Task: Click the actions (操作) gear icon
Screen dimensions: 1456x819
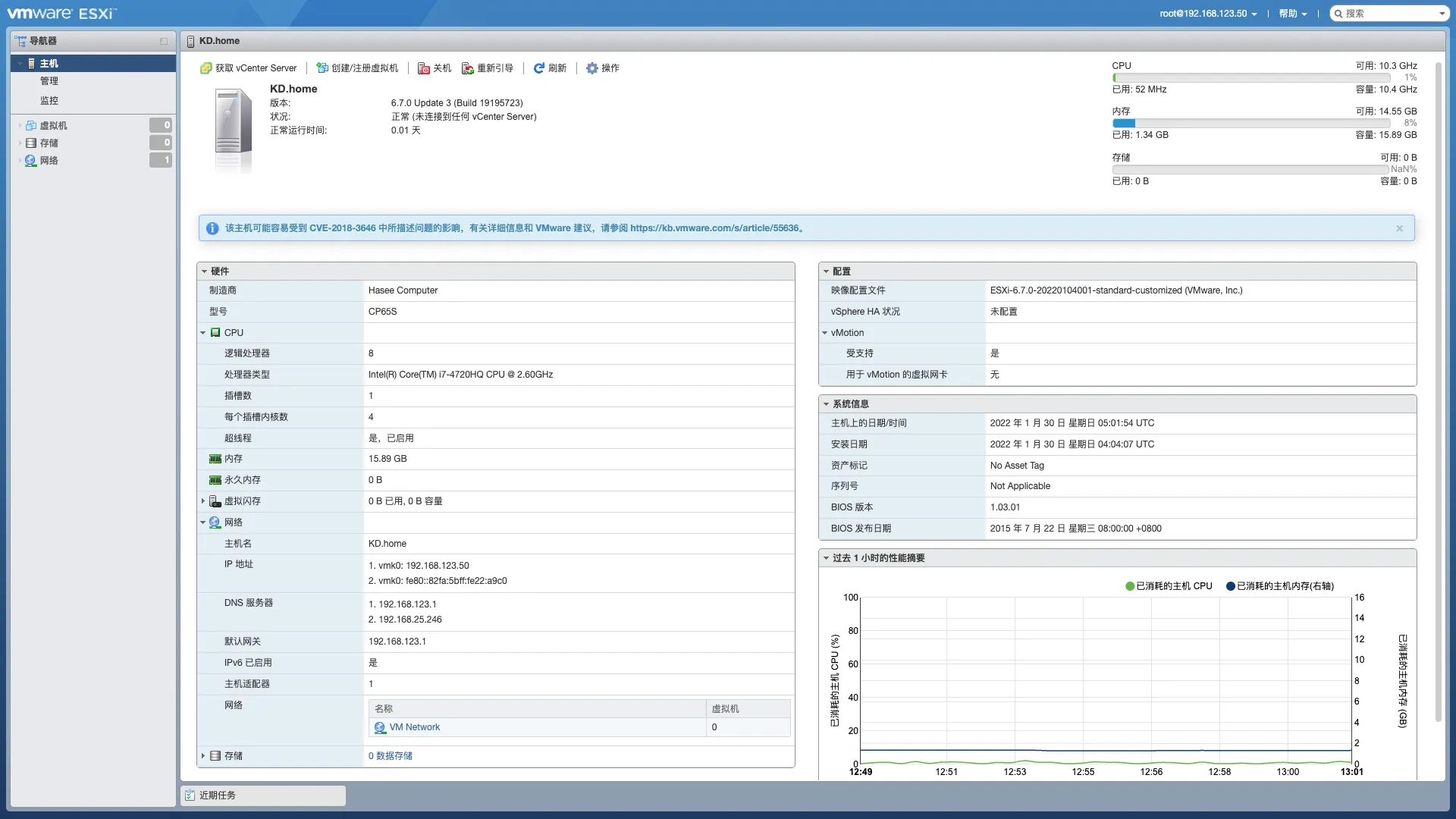Action: pyautogui.click(x=592, y=68)
